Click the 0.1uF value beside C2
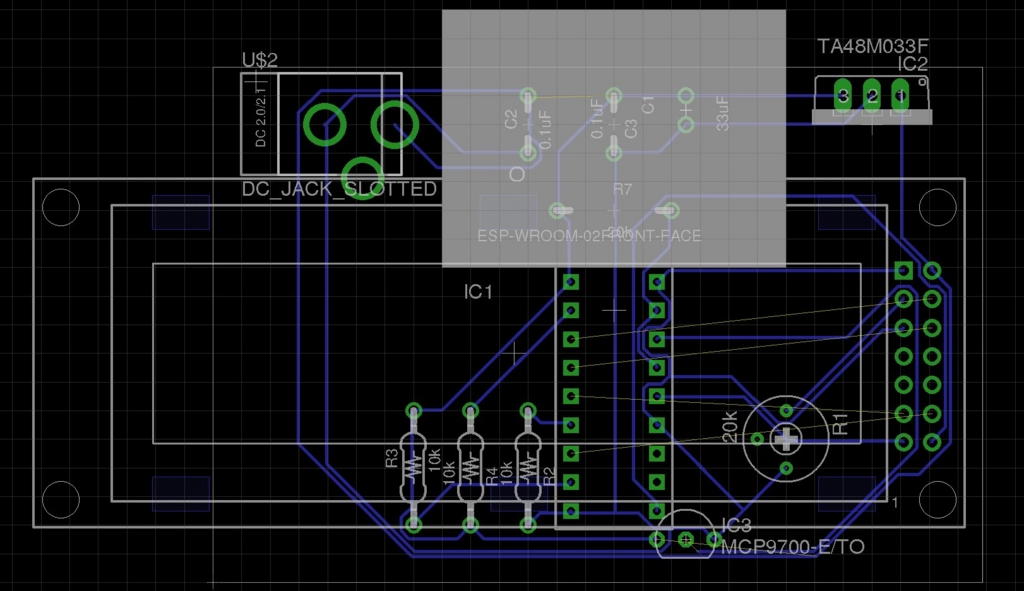The width and height of the screenshot is (1024, 591). (546, 130)
